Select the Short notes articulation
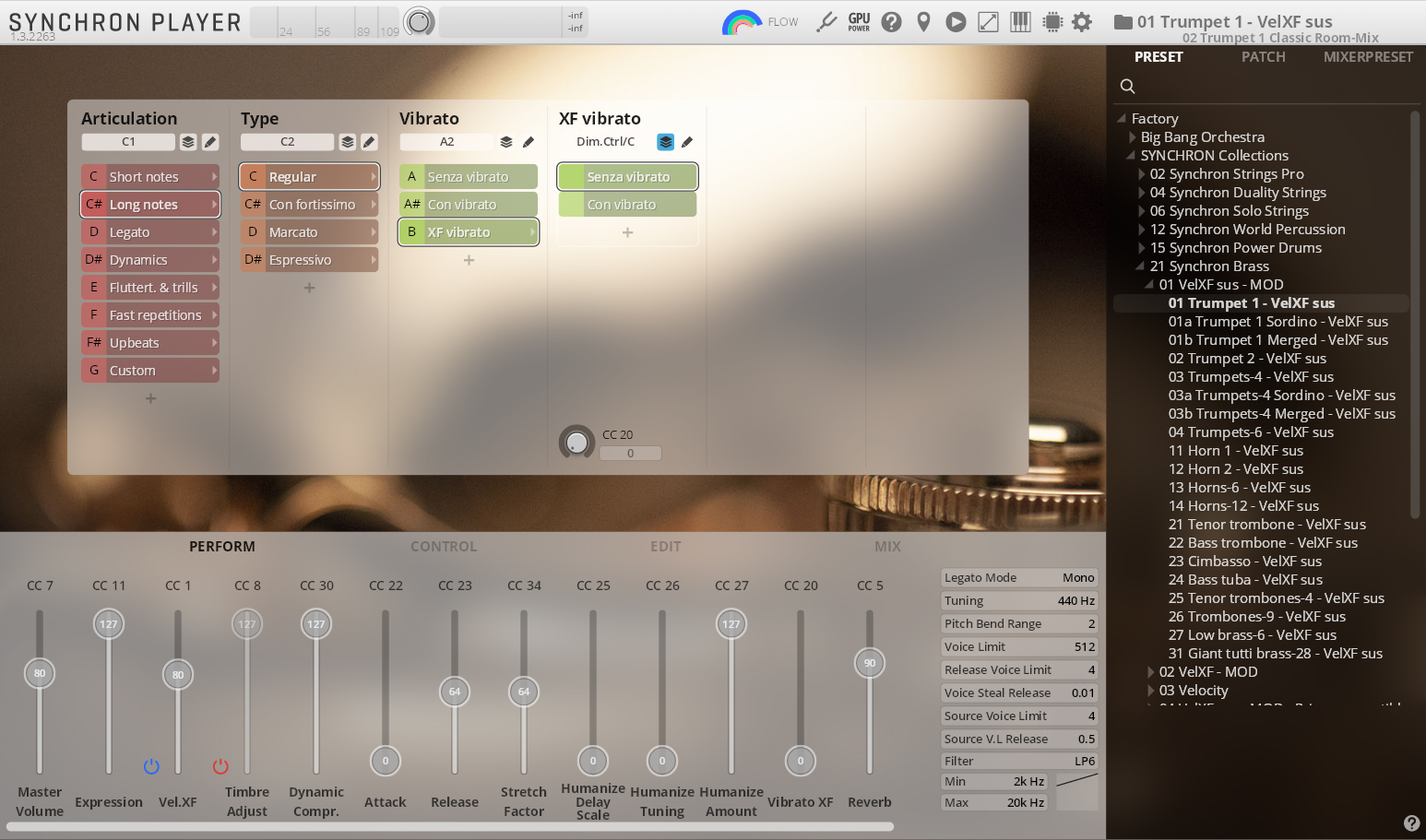Viewport: 1426px width, 840px height. (x=150, y=177)
